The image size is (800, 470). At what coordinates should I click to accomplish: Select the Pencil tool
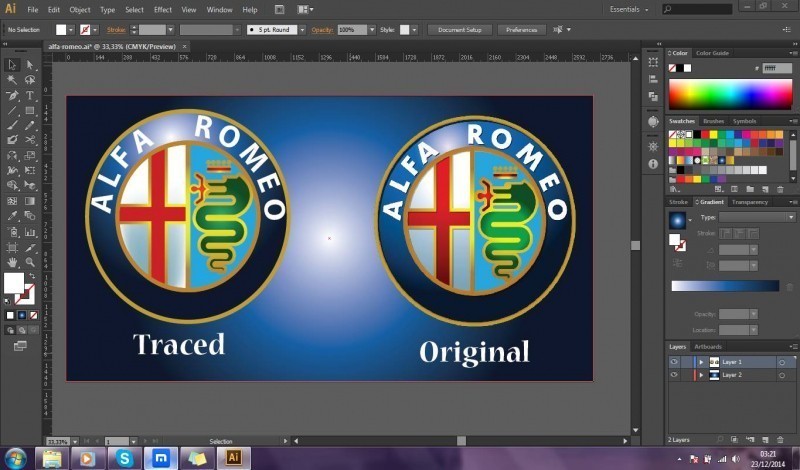30,125
